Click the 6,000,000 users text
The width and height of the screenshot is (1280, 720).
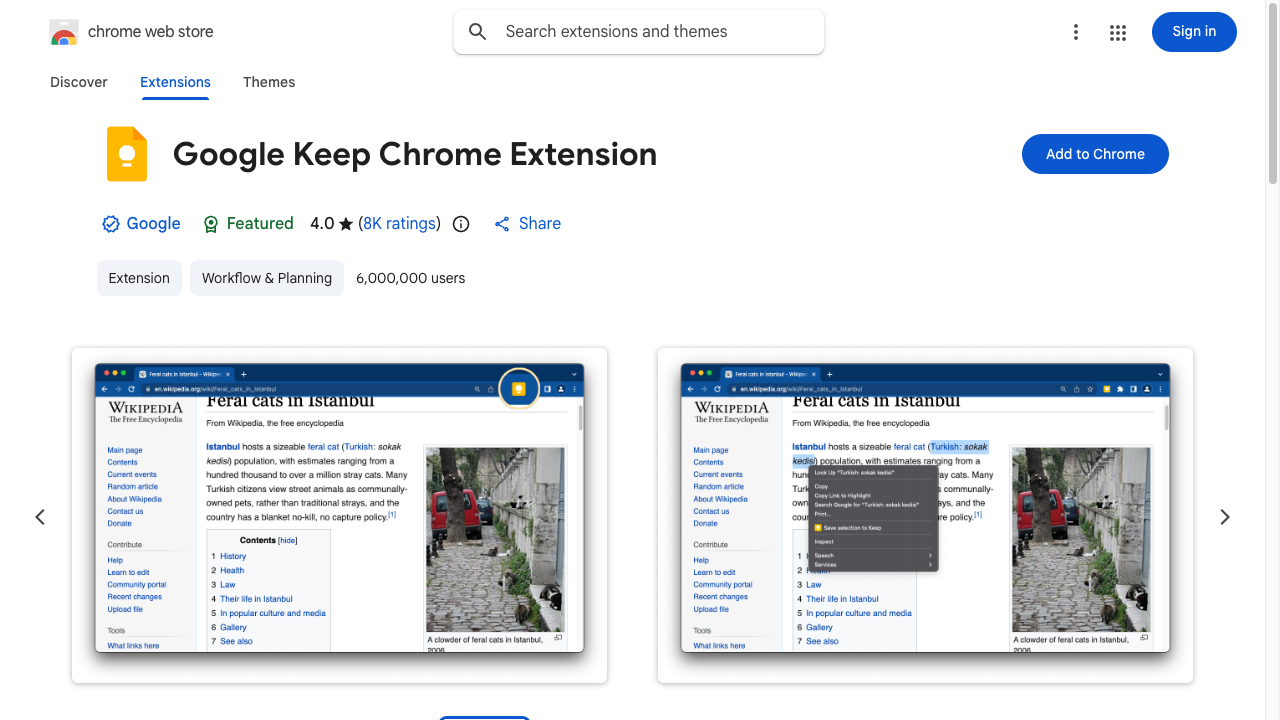click(411, 278)
